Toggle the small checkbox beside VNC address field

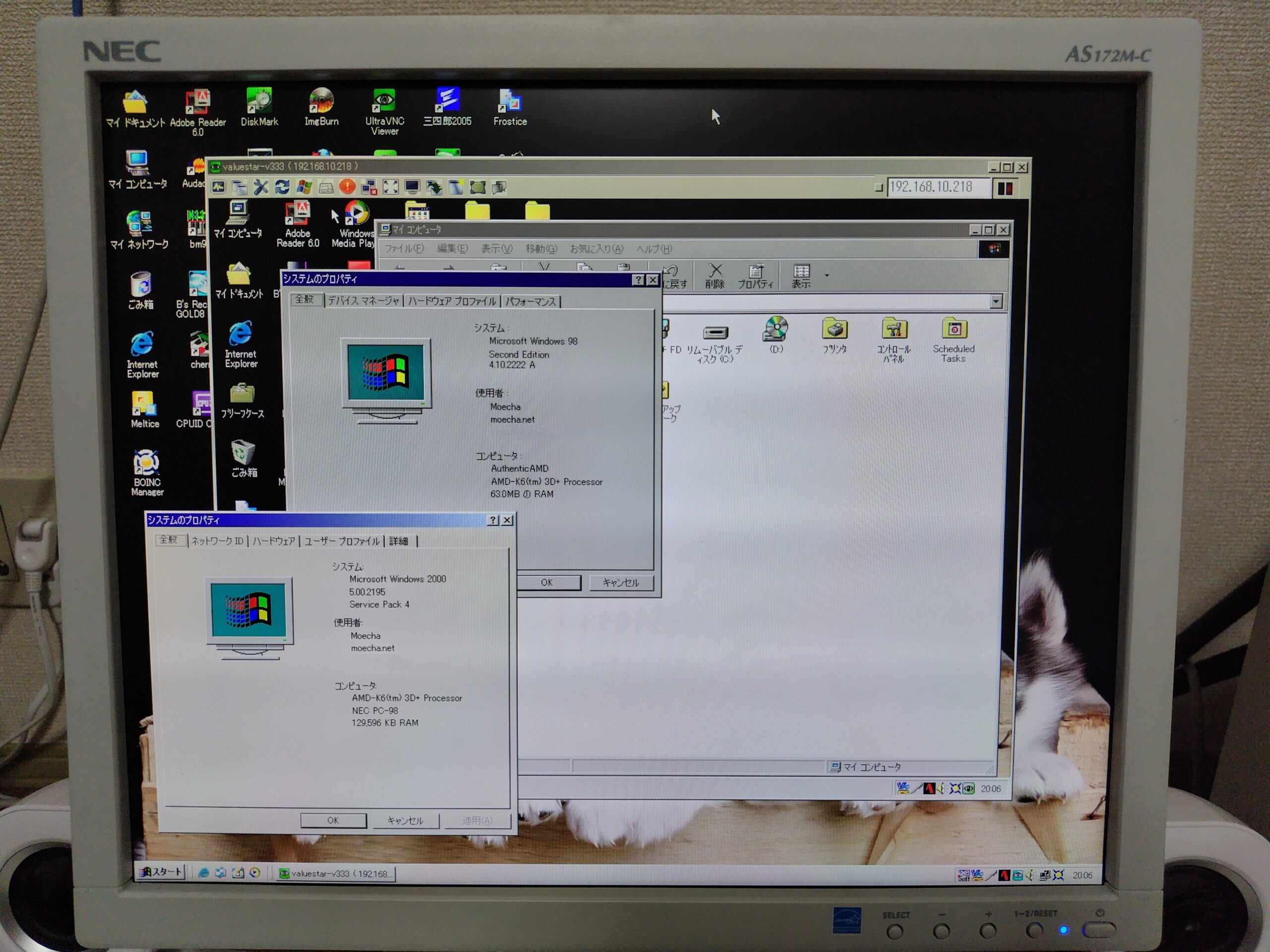(878, 187)
